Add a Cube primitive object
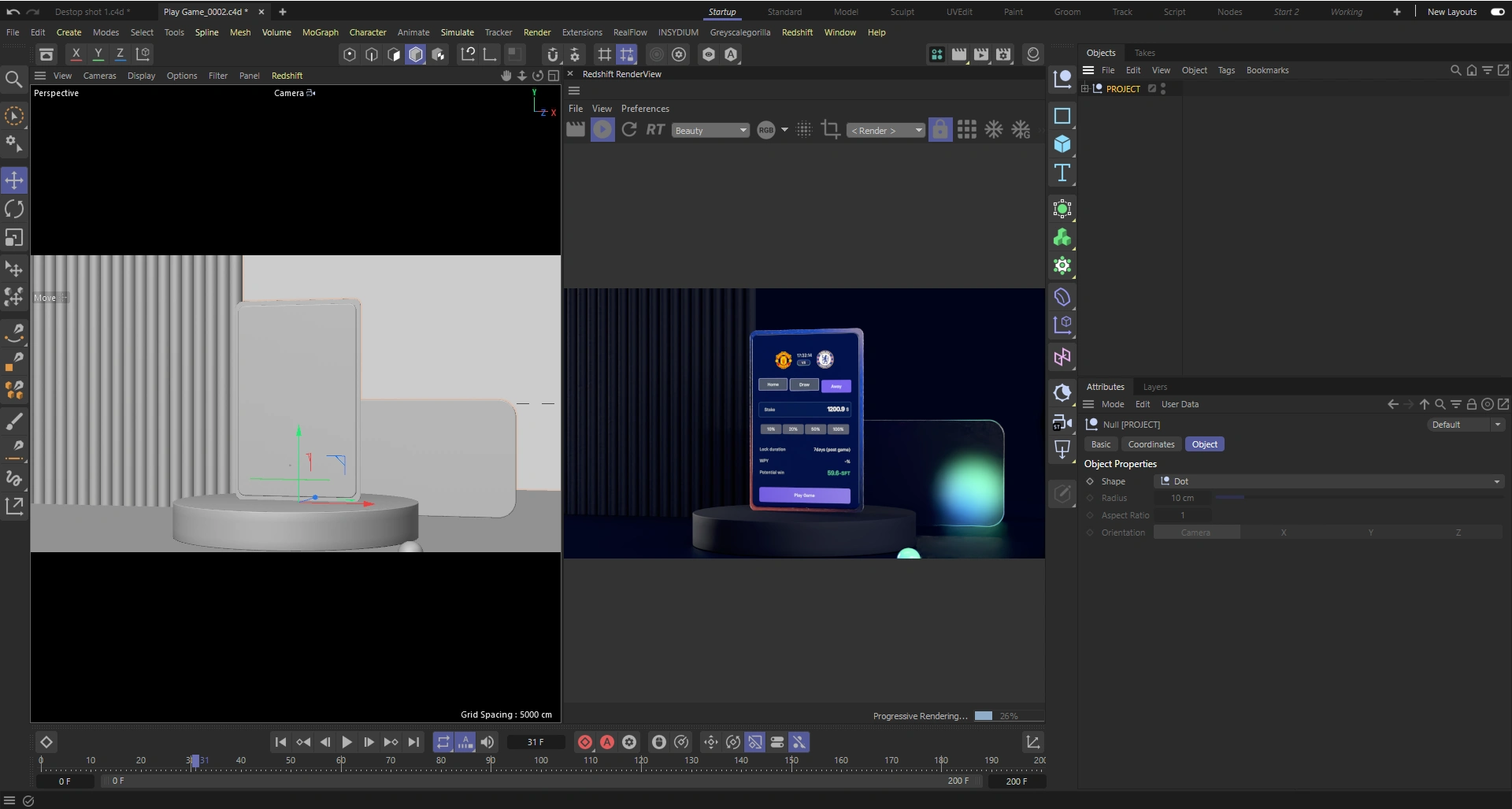This screenshot has width=1512, height=809. (1062, 144)
